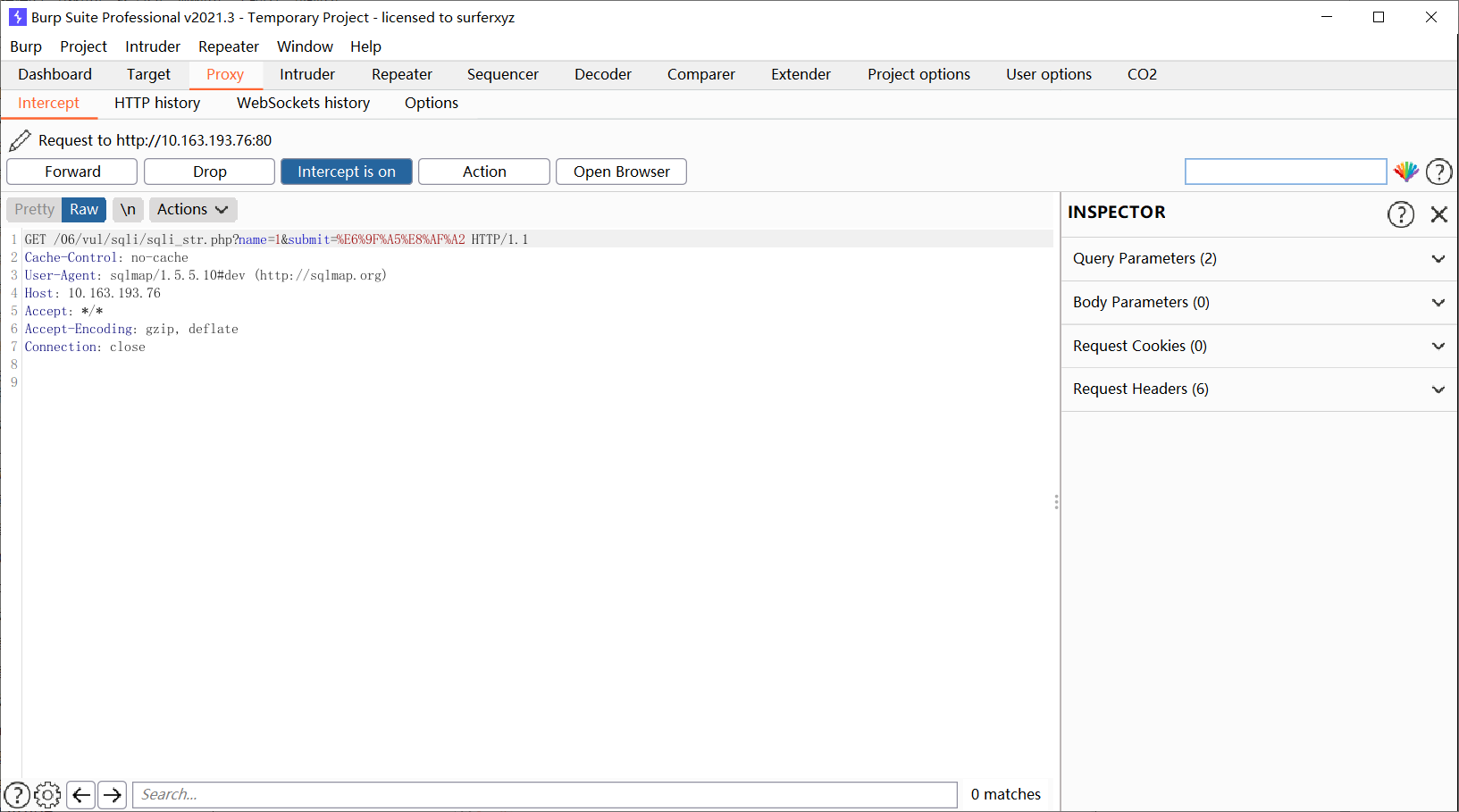The image size is (1459, 812).
Task: Click the top-right search input field
Action: [1286, 172]
